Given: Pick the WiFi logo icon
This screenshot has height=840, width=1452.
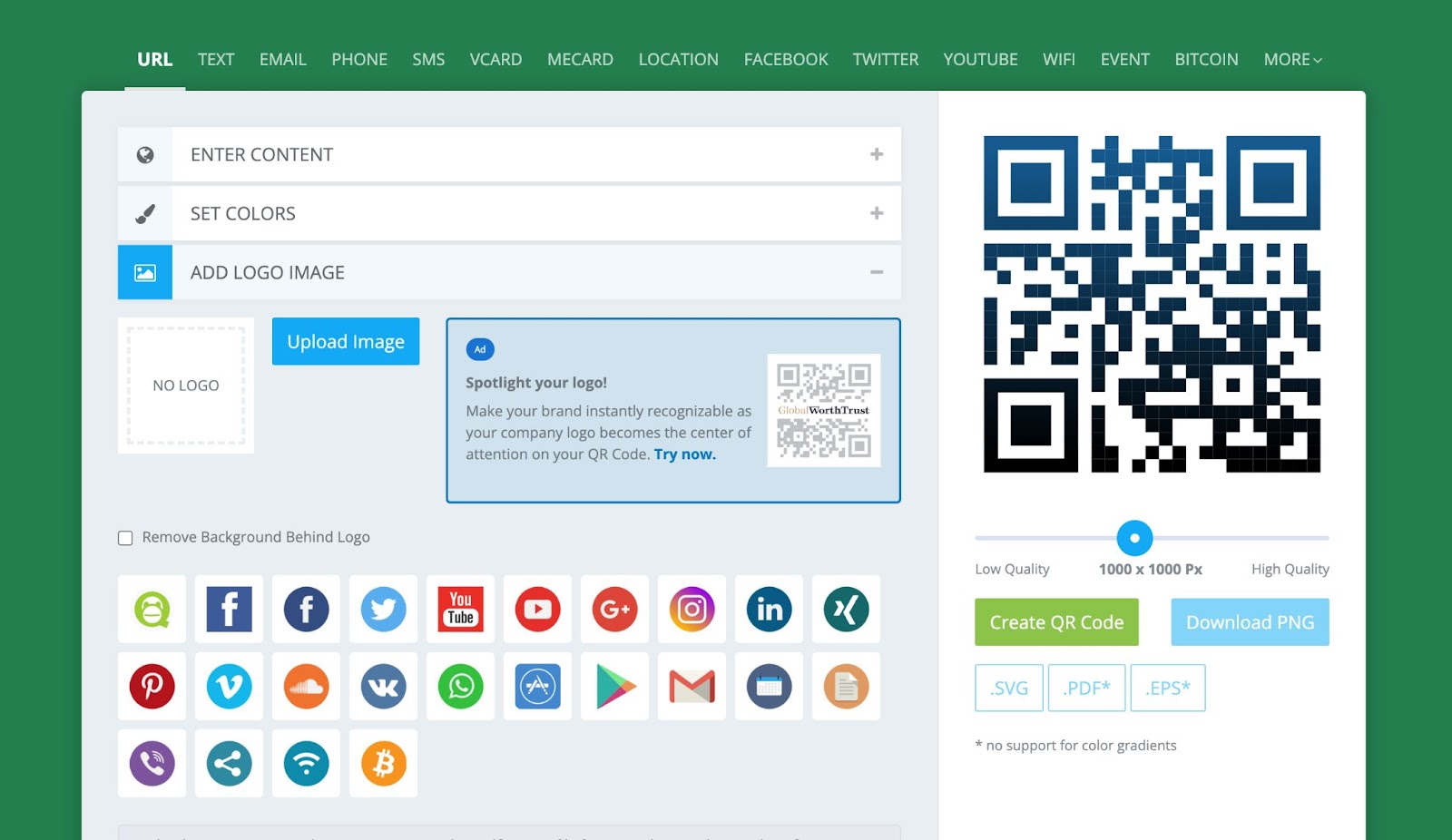Looking at the screenshot, I should point(306,764).
